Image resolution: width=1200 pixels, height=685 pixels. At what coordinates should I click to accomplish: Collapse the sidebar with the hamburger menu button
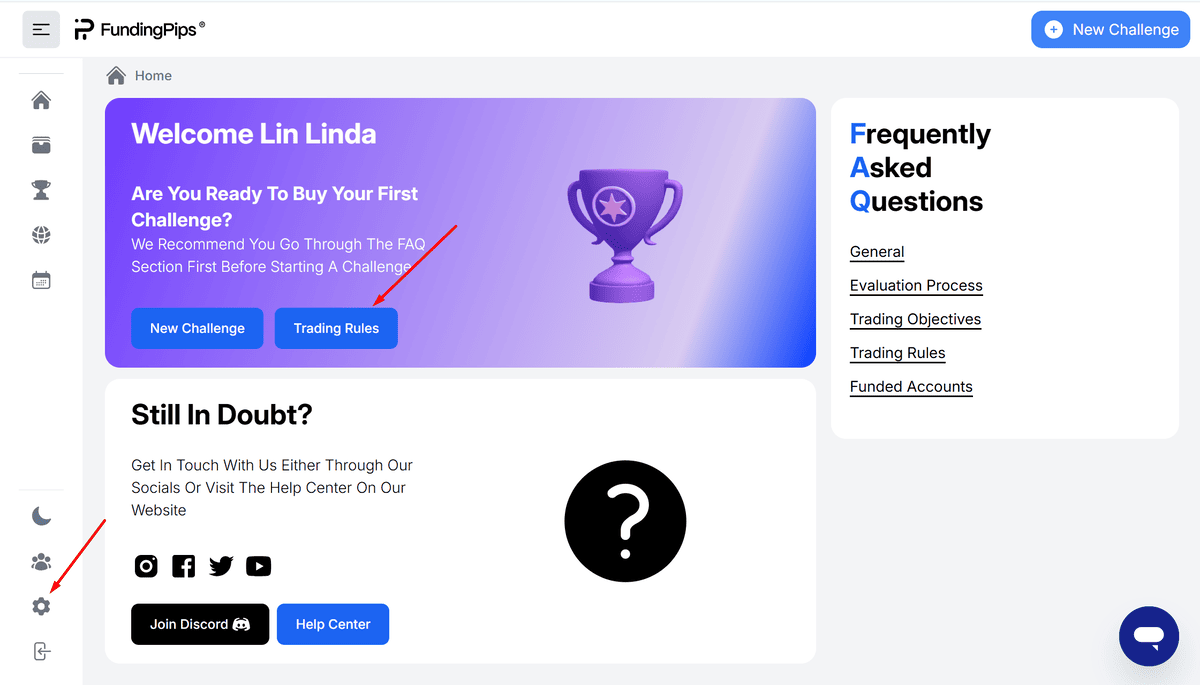(41, 30)
